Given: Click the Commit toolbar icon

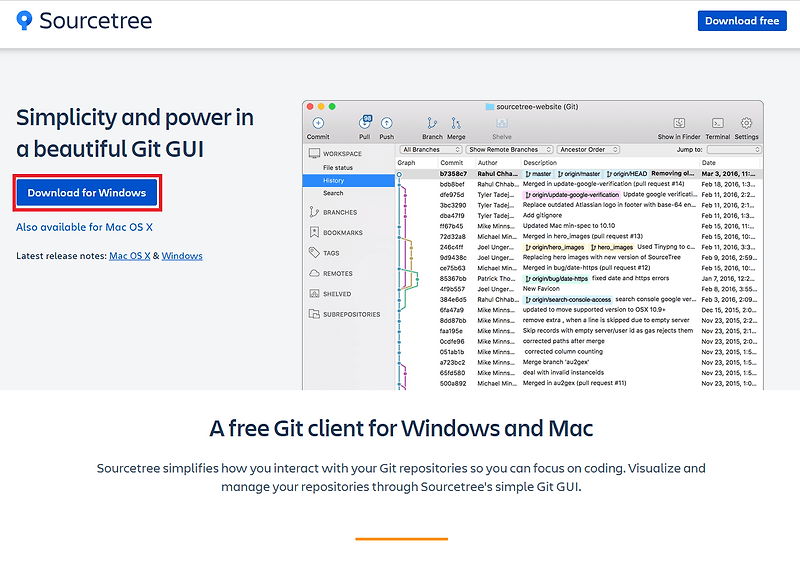Looking at the screenshot, I should [319, 121].
